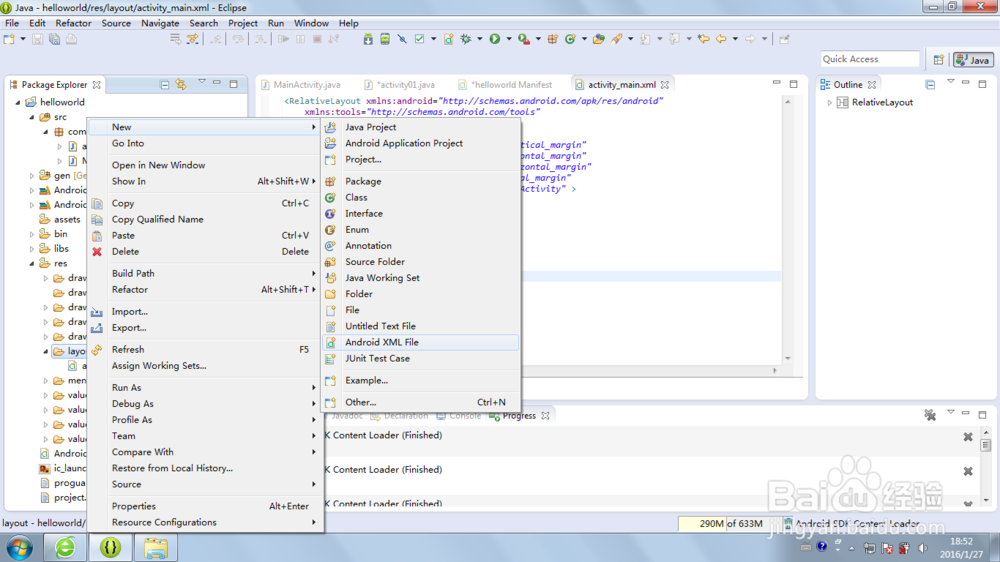Click the Open Type toolbar icon
The width and height of the screenshot is (1000, 562).
pos(598,39)
